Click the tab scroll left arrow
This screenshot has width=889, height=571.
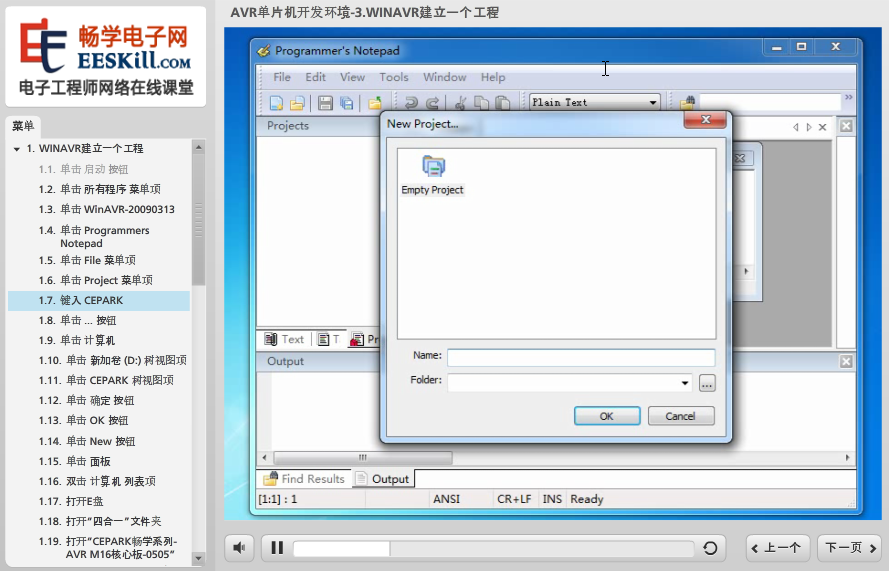point(795,127)
